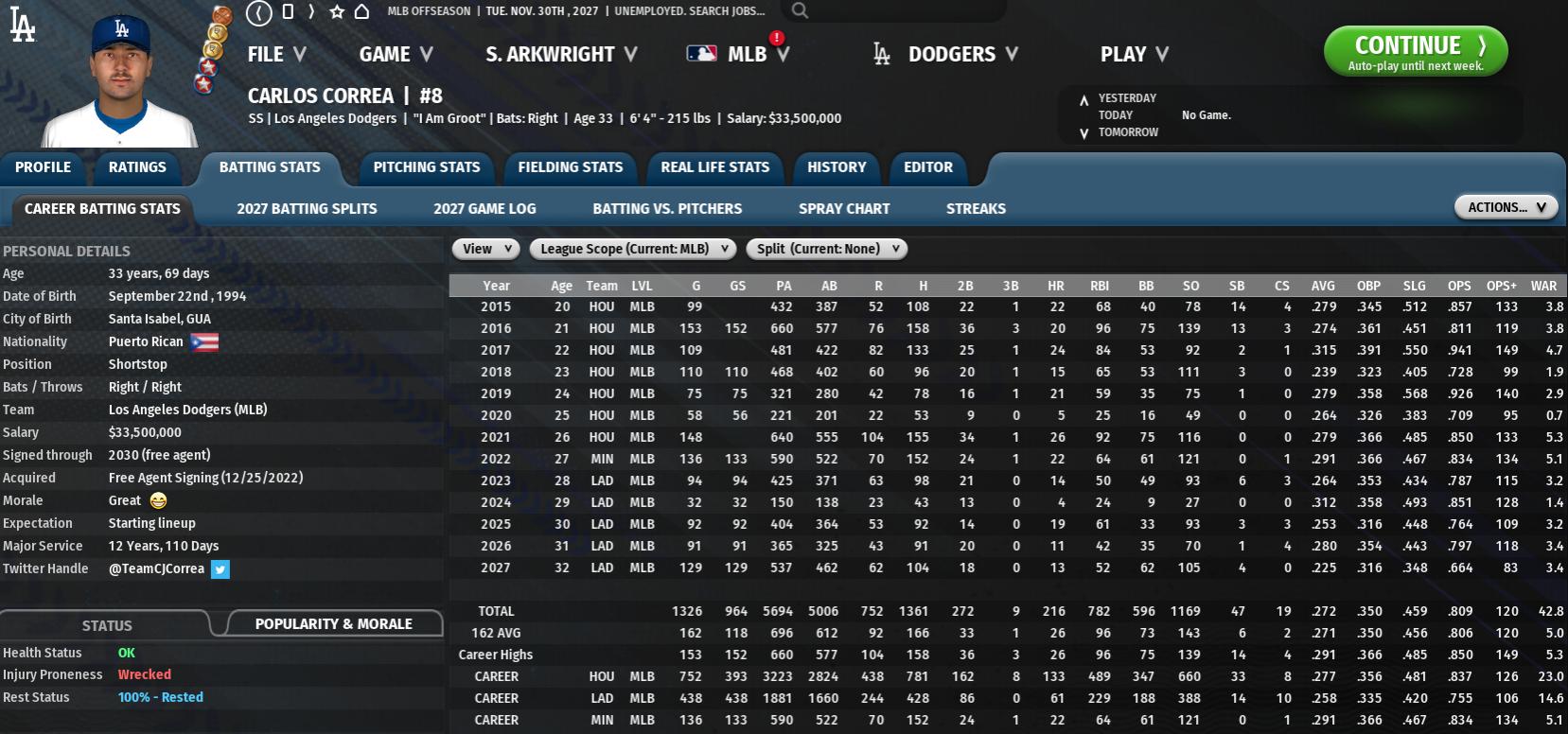Open the GAME menu

click(x=396, y=54)
